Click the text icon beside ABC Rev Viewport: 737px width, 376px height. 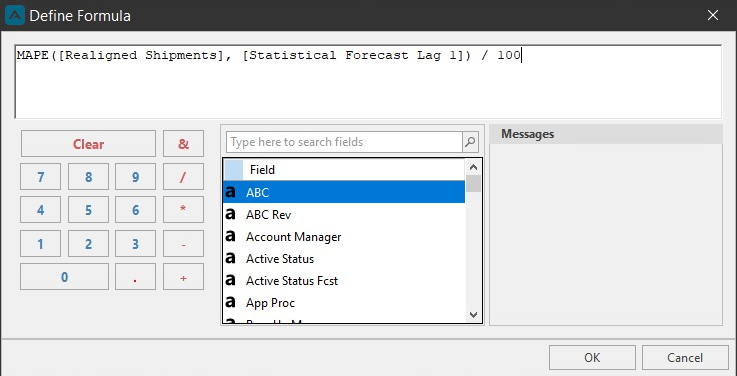pyautogui.click(x=230, y=215)
